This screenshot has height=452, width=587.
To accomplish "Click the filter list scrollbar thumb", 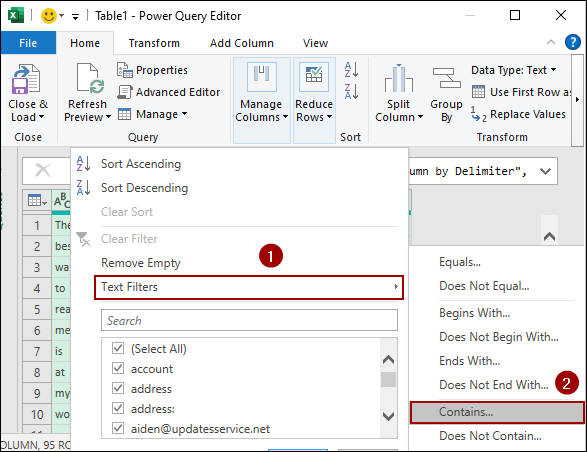I will point(388,379).
